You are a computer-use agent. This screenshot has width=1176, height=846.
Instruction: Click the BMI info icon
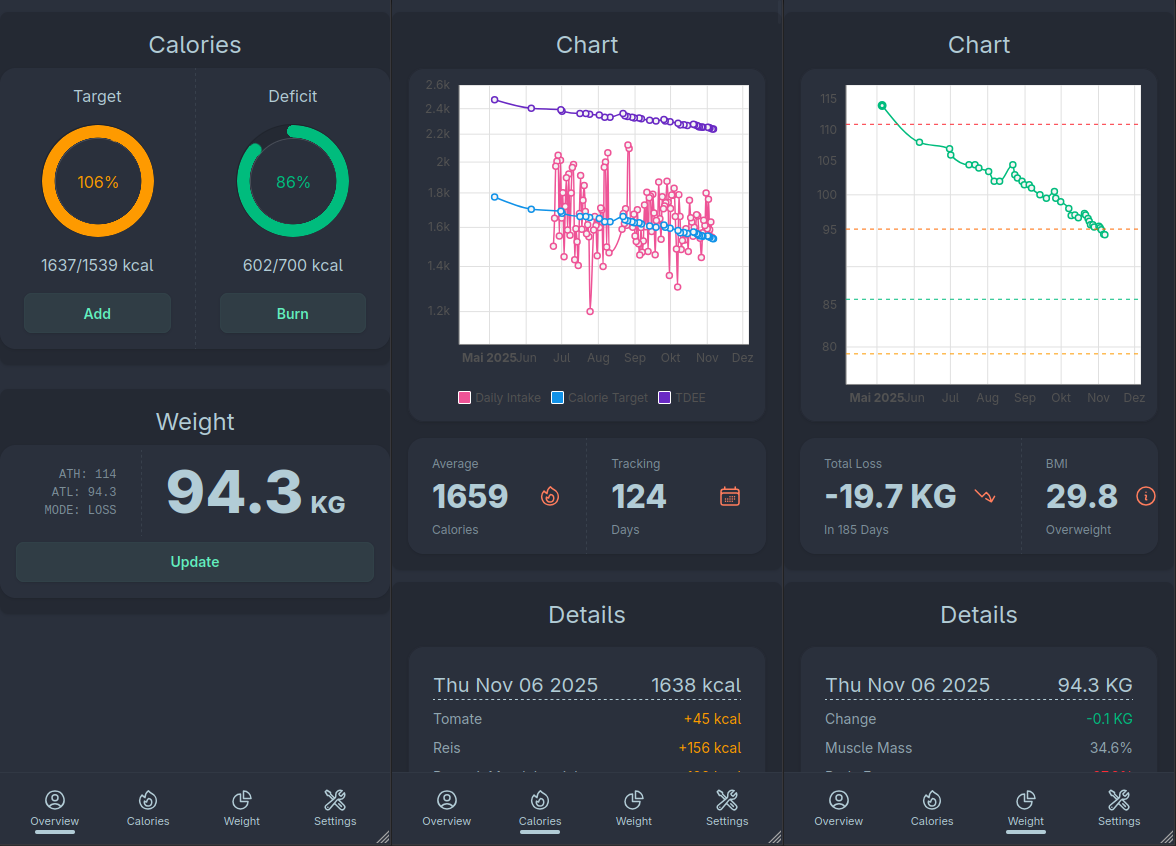tap(1145, 496)
